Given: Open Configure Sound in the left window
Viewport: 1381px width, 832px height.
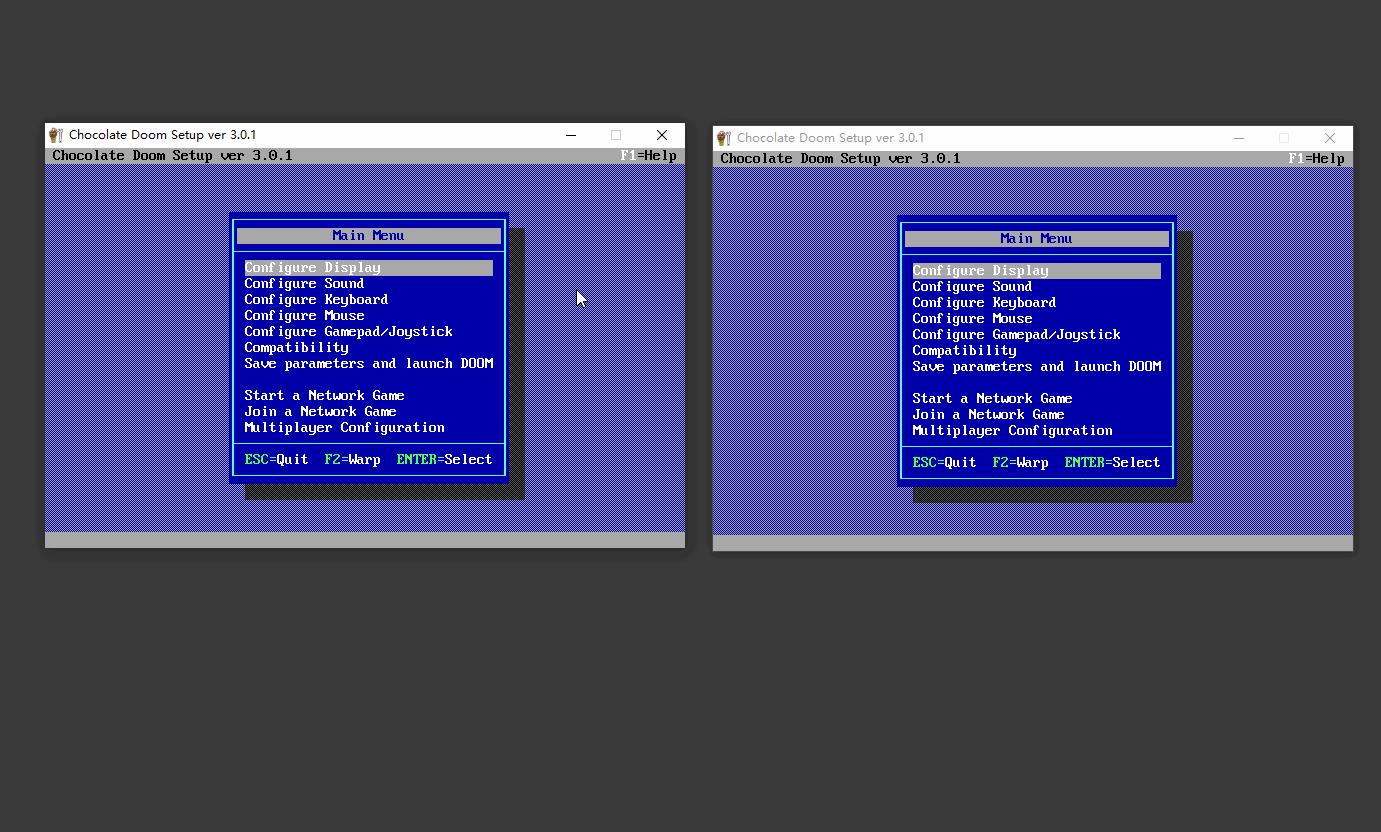Looking at the screenshot, I should click(x=304, y=284).
